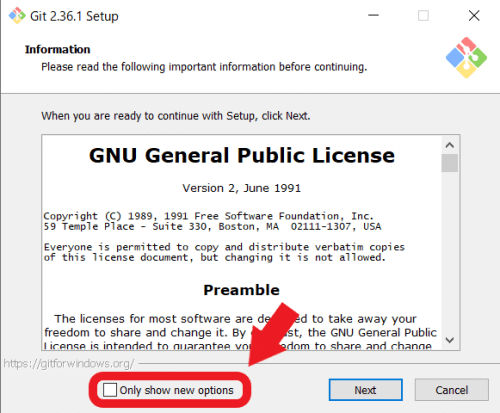Click the Only show new options label text
500x413 pixels.
pos(176,390)
